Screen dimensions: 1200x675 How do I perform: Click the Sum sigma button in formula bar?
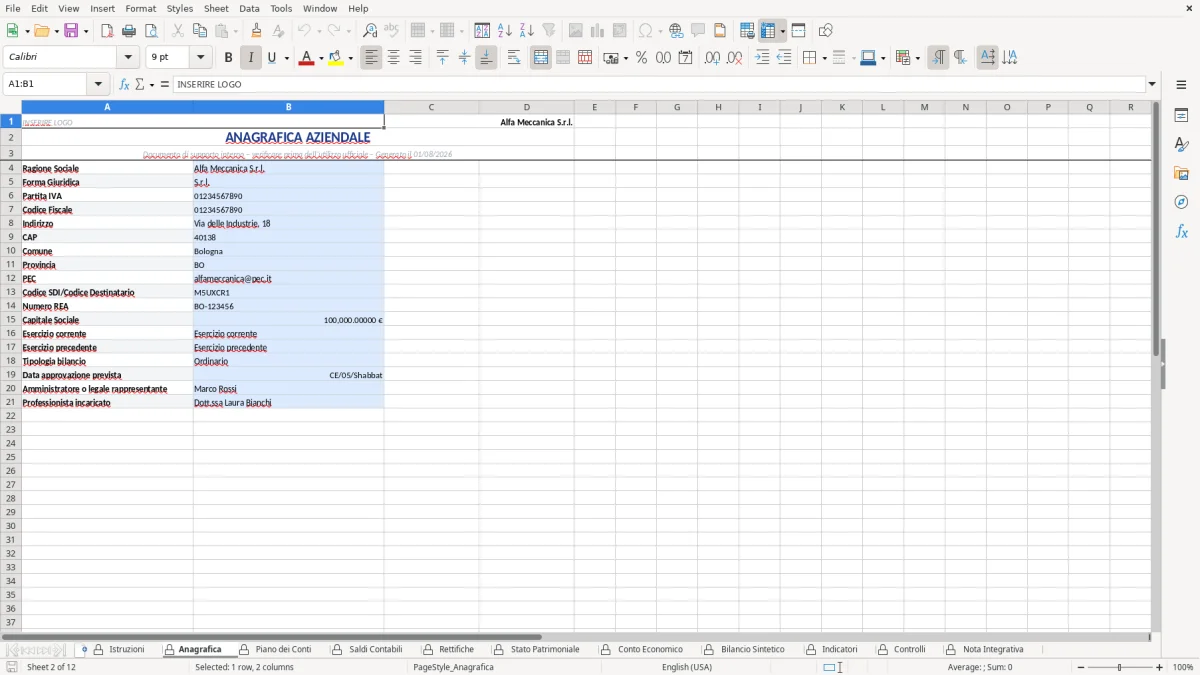(140, 84)
